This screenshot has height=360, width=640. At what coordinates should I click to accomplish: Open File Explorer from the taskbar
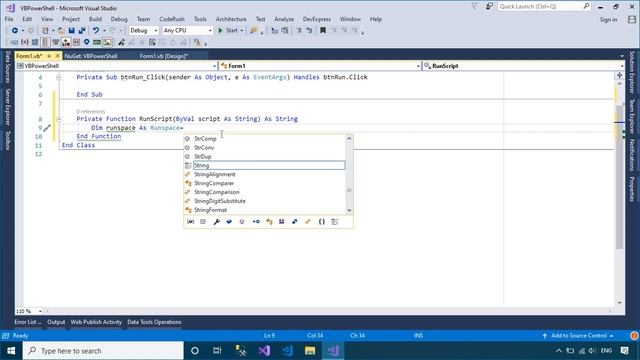(310, 351)
